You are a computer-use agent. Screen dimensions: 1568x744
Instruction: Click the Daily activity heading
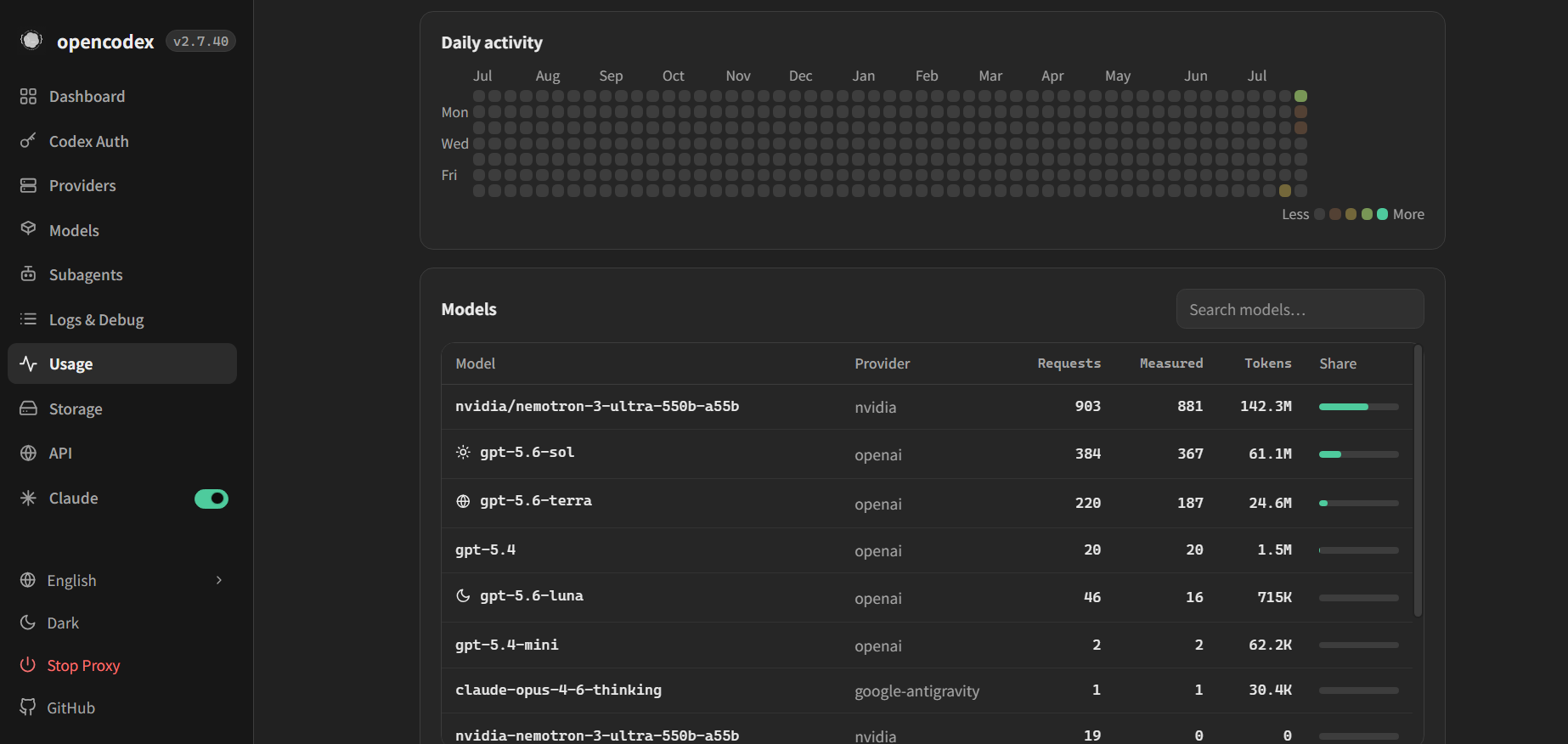coord(492,42)
